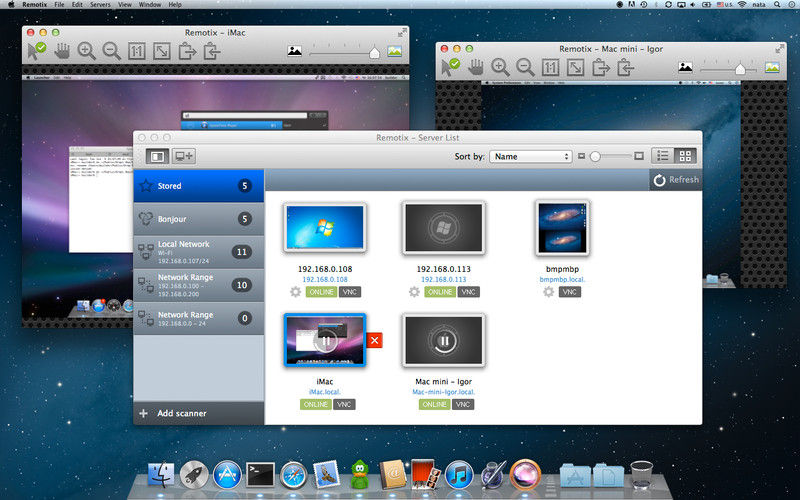The width and height of the screenshot is (800, 500).
Task: Open Terminal from the Dock
Action: tap(260, 475)
